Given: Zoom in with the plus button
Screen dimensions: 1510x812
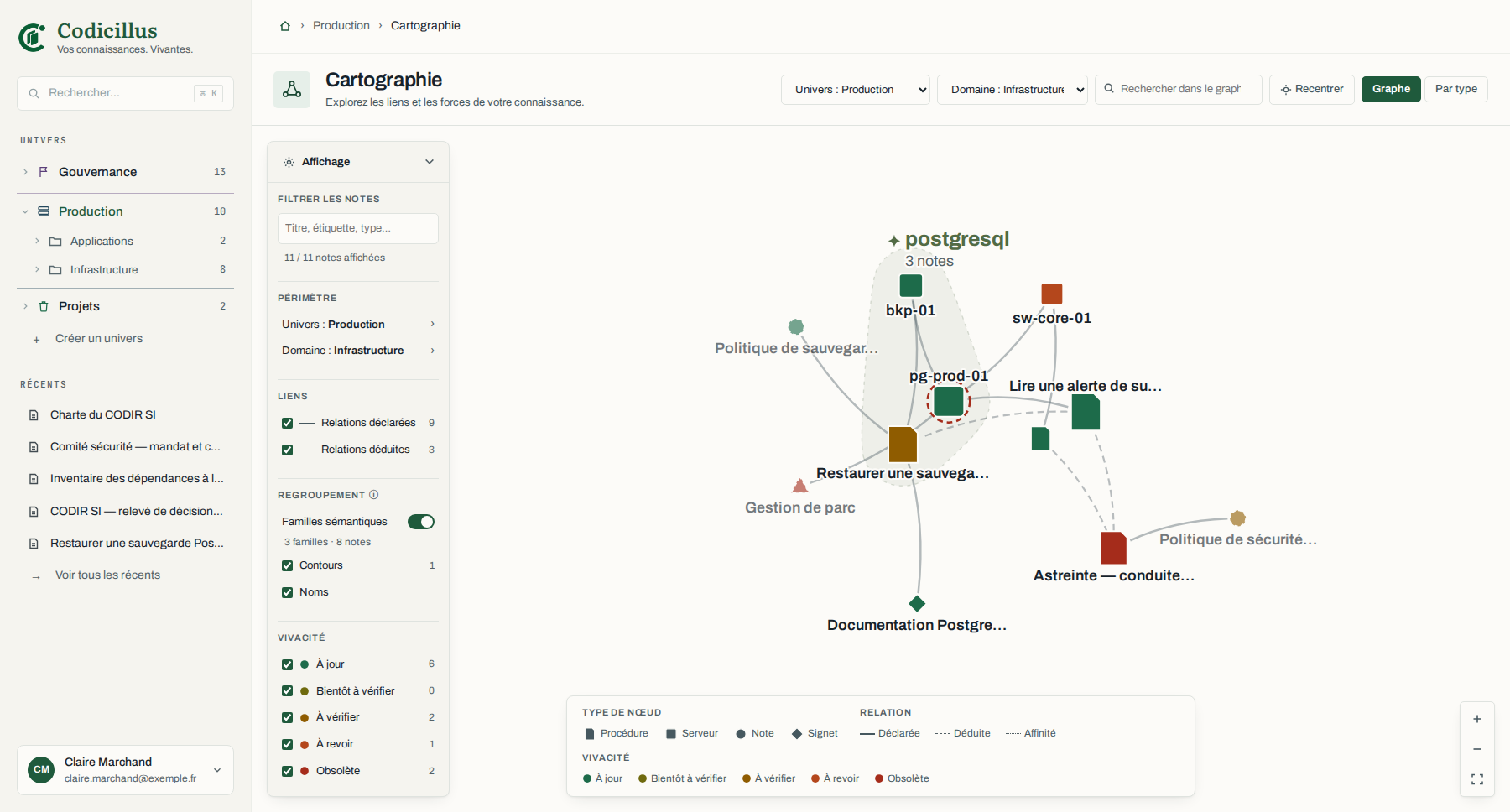Looking at the screenshot, I should click(1477, 719).
